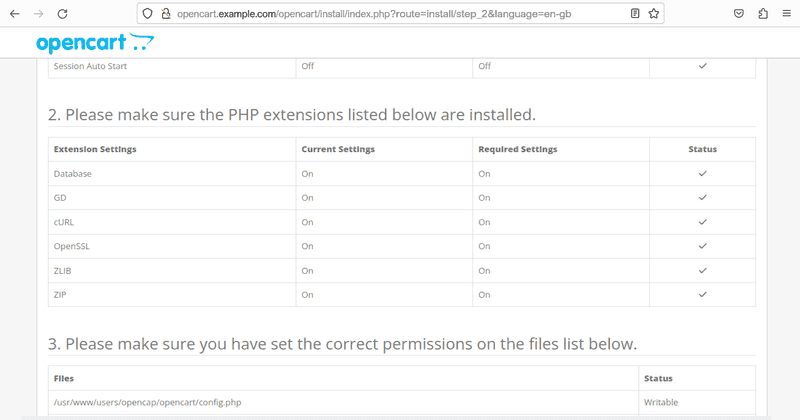This screenshot has width=800, height=420.
Task: Click the browser forward arrow
Action: [38, 14]
